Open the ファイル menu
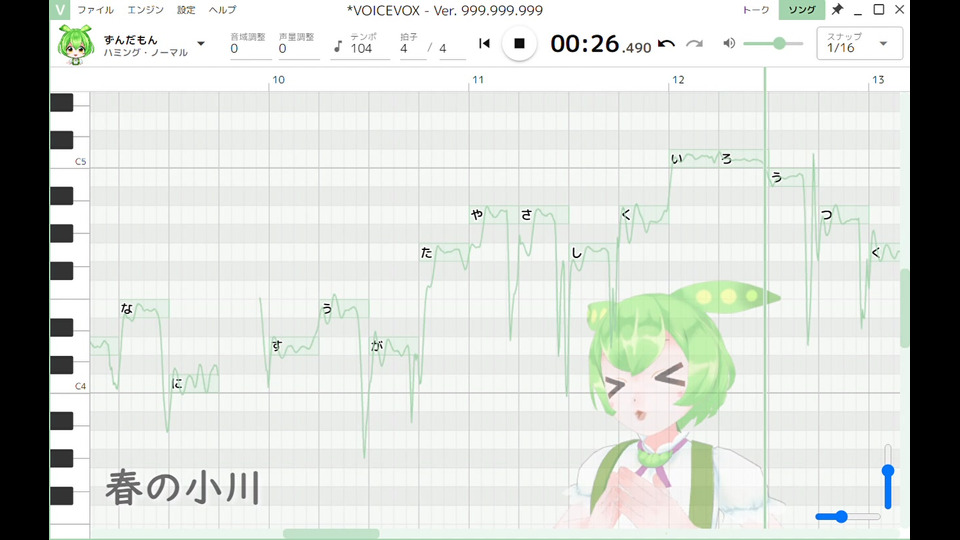 click(x=96, y=10)
